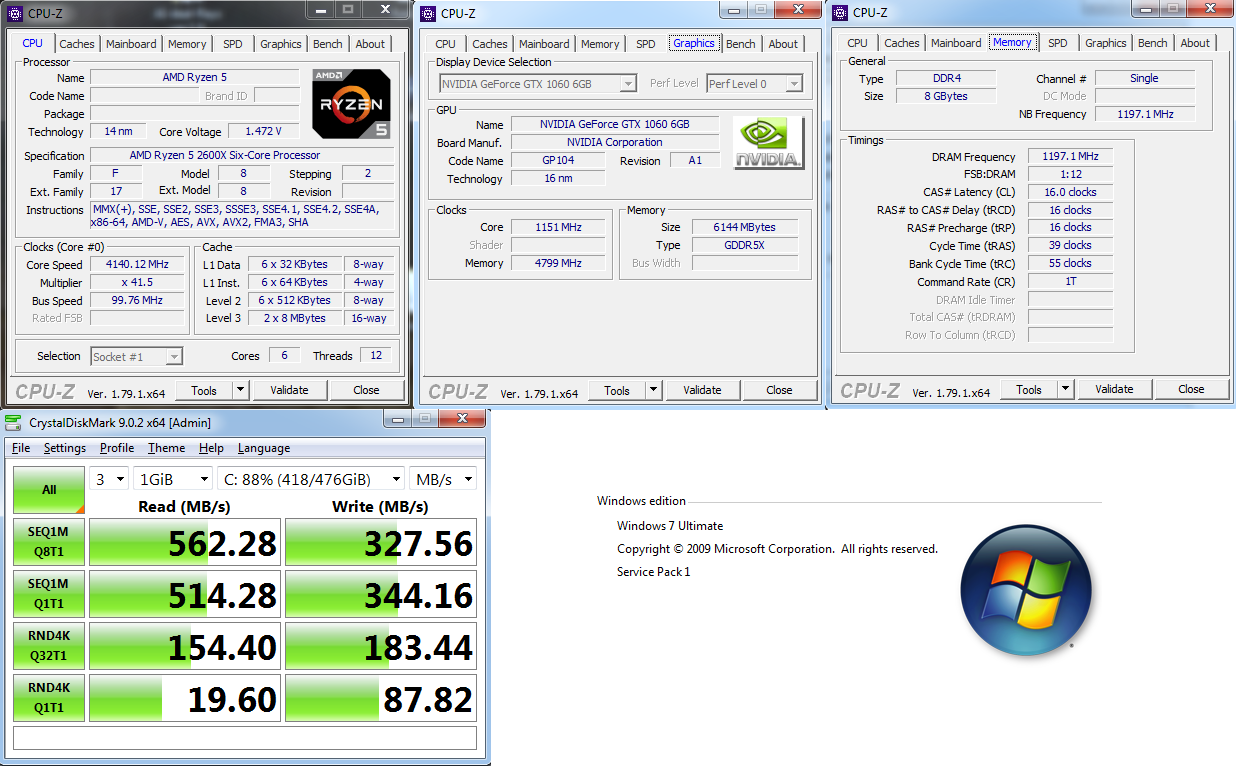Click the DRAM Frequency value 1197.1 MHz
Screen dimensions: 1236x766
click(x=1070, y=157)
